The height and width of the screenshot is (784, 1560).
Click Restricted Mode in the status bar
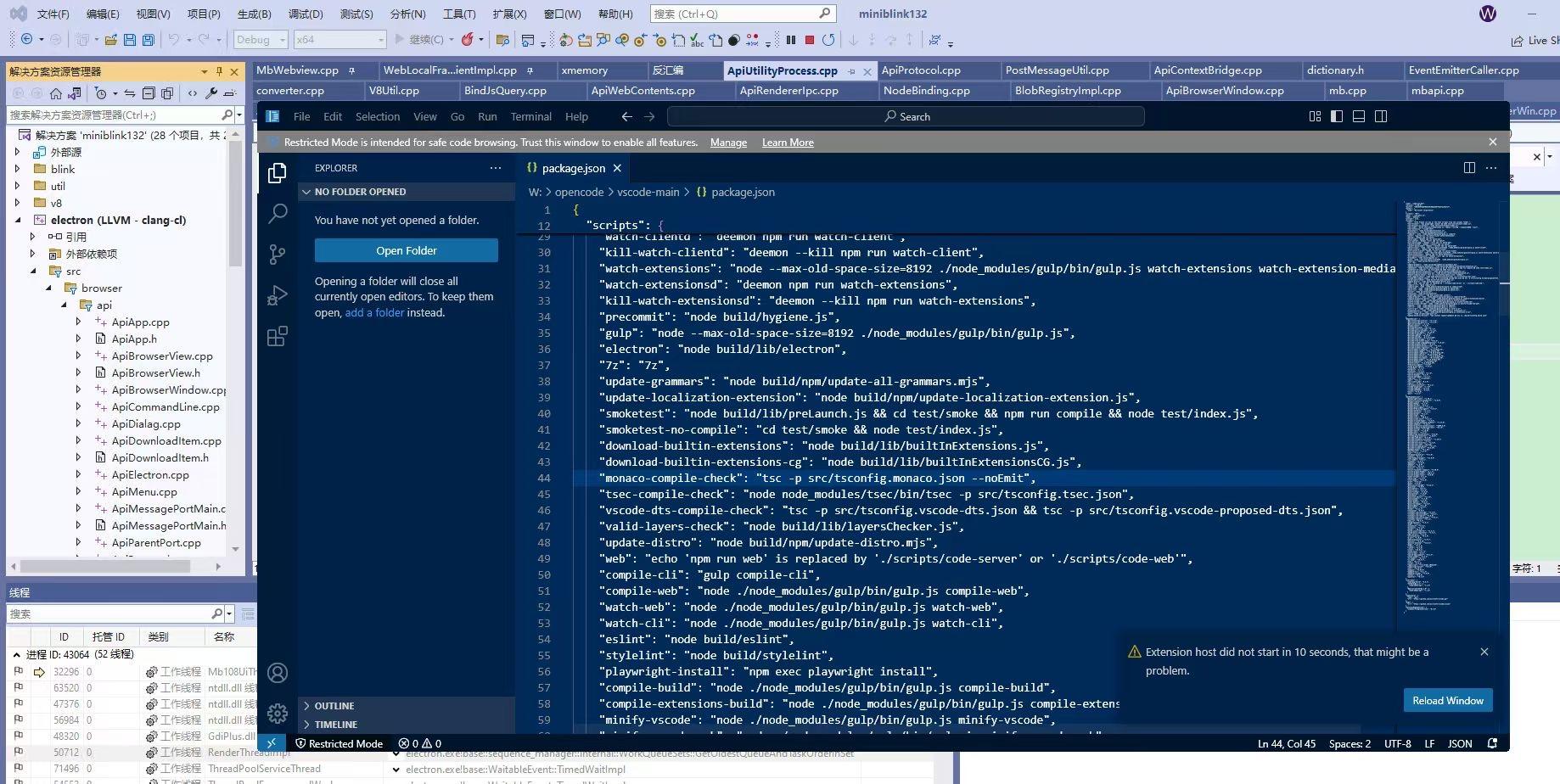click(339, 743)
